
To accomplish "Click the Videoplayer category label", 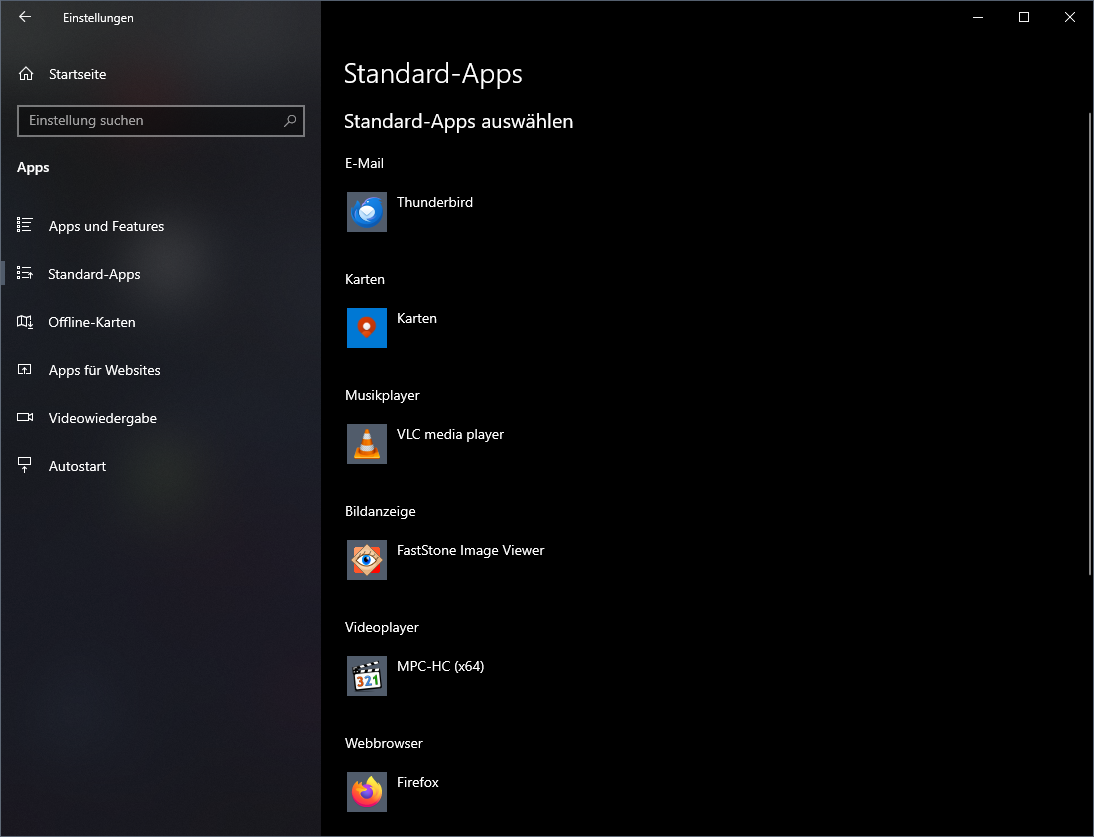I will click(382, 627).
